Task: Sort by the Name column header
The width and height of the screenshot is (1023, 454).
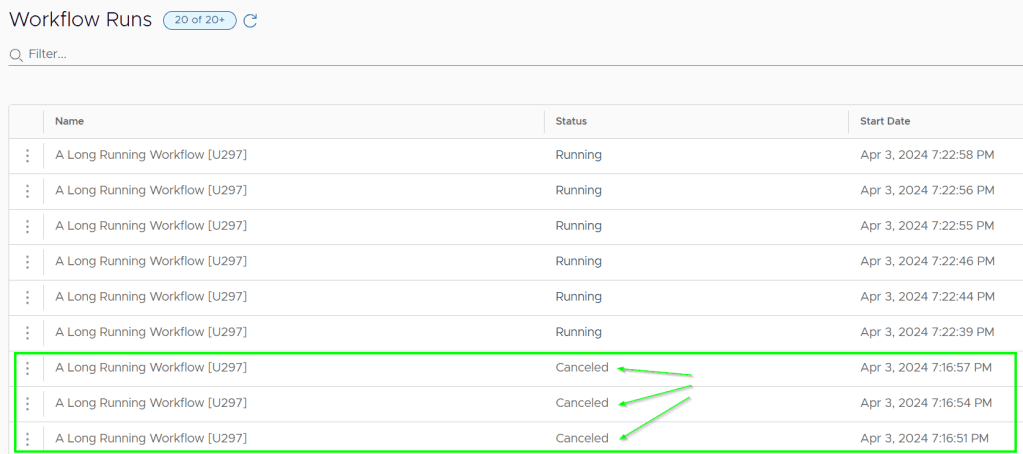Action: click(x=70, y=121)
